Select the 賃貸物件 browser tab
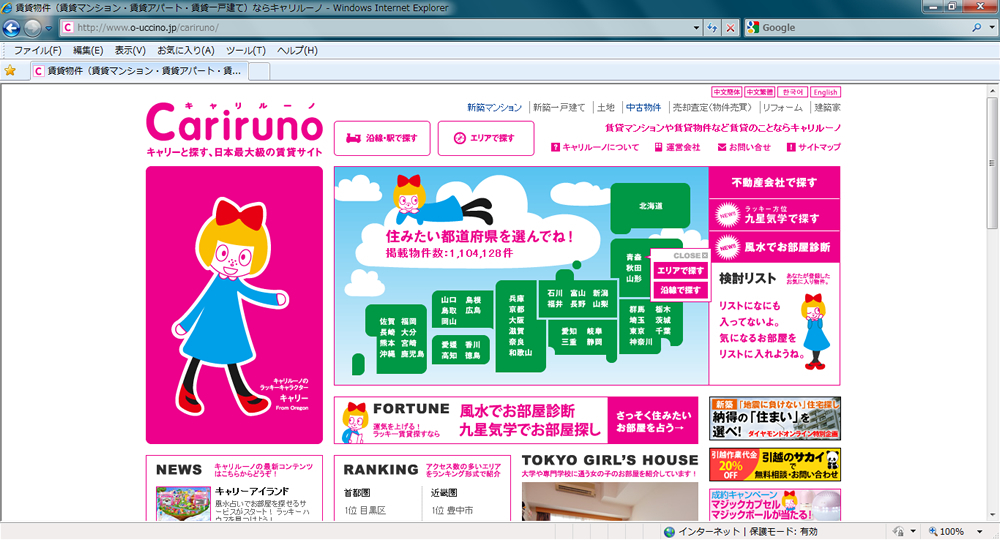The width and height of the screenshot is (1000, 540). click(x=138, y=71)
